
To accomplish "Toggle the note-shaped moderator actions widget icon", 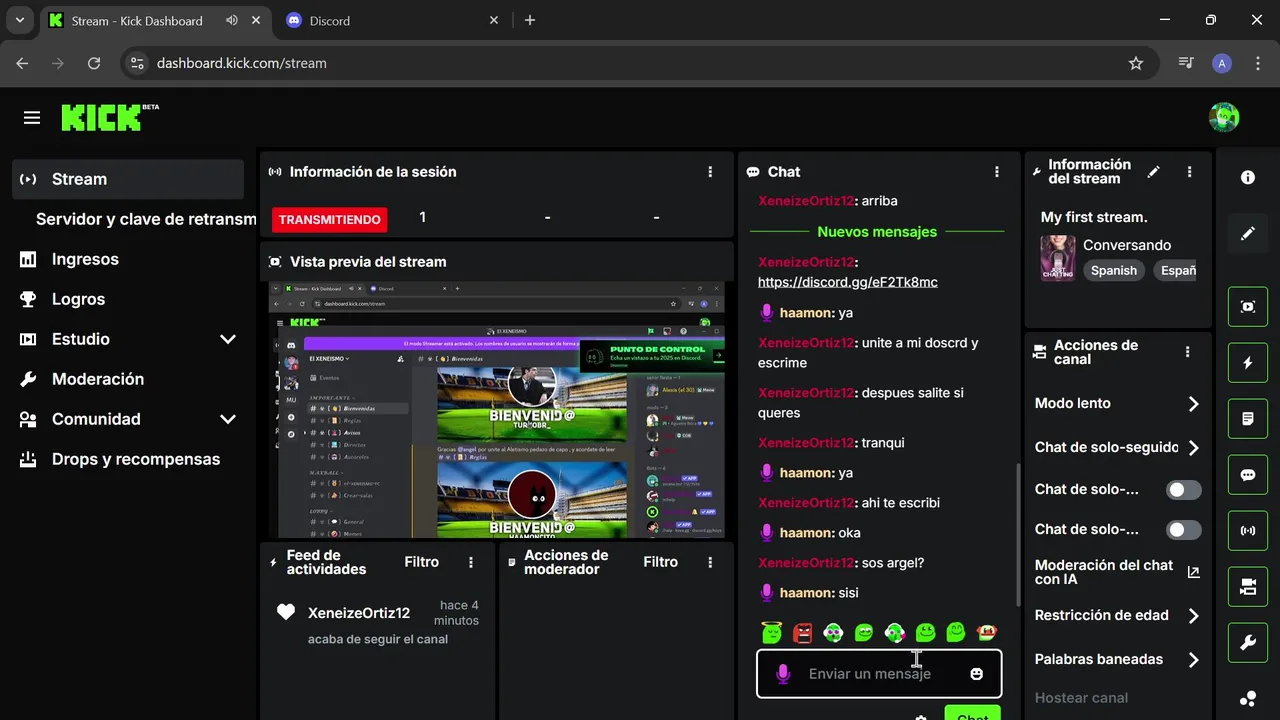I will [x=1248, y=419].
